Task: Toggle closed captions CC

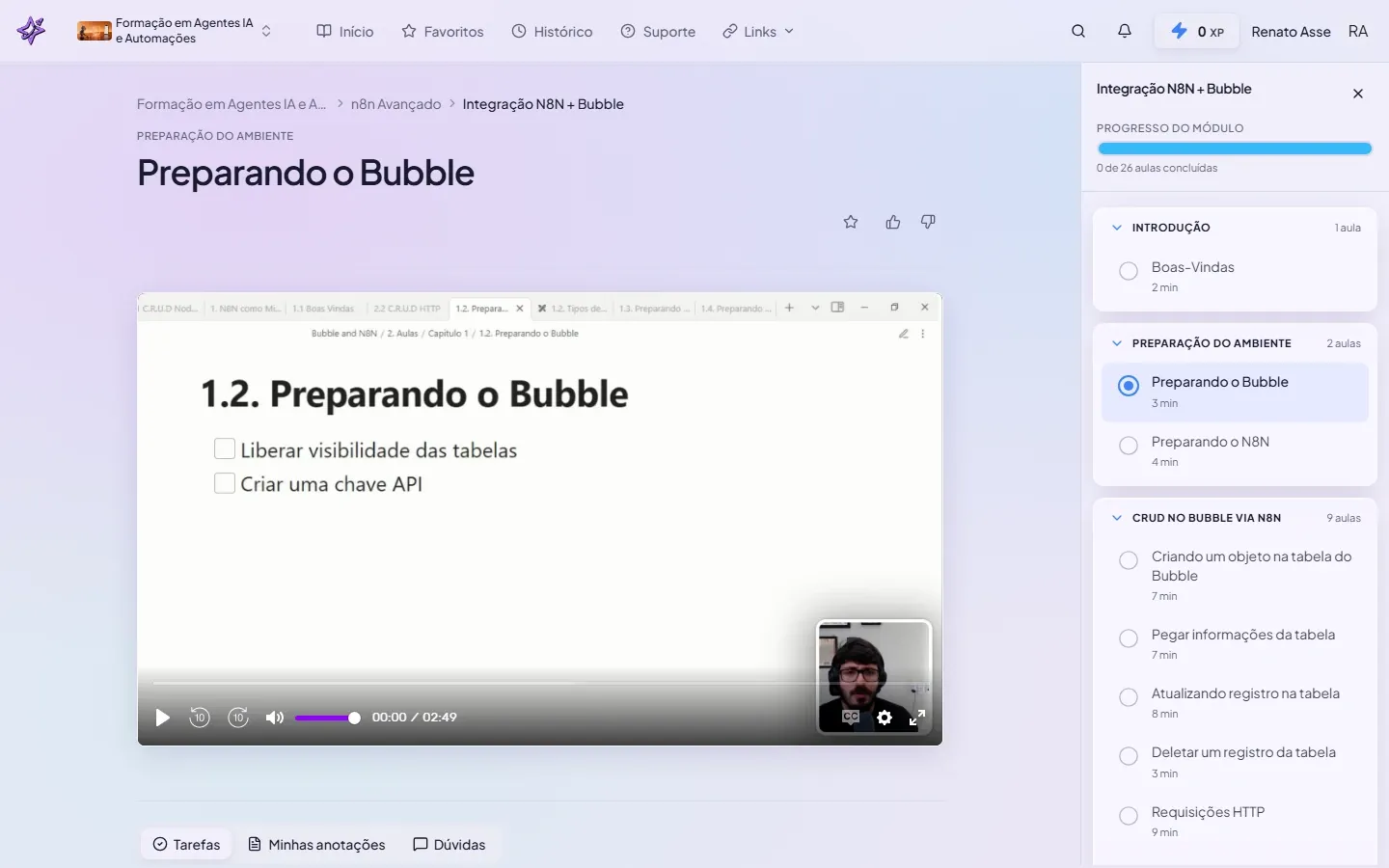Action: (851, 718)
